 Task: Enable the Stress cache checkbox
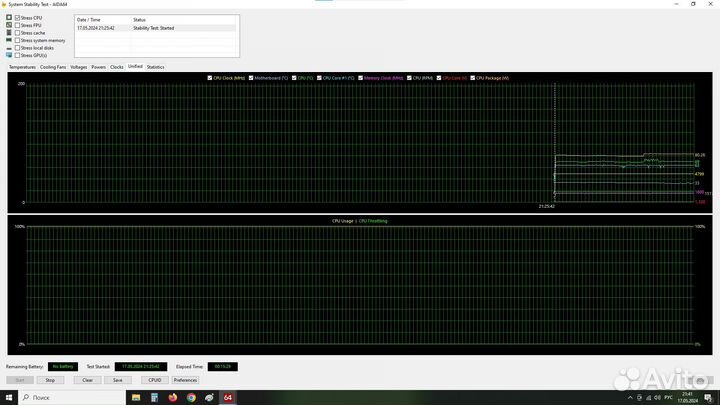(x=17, y=33)
